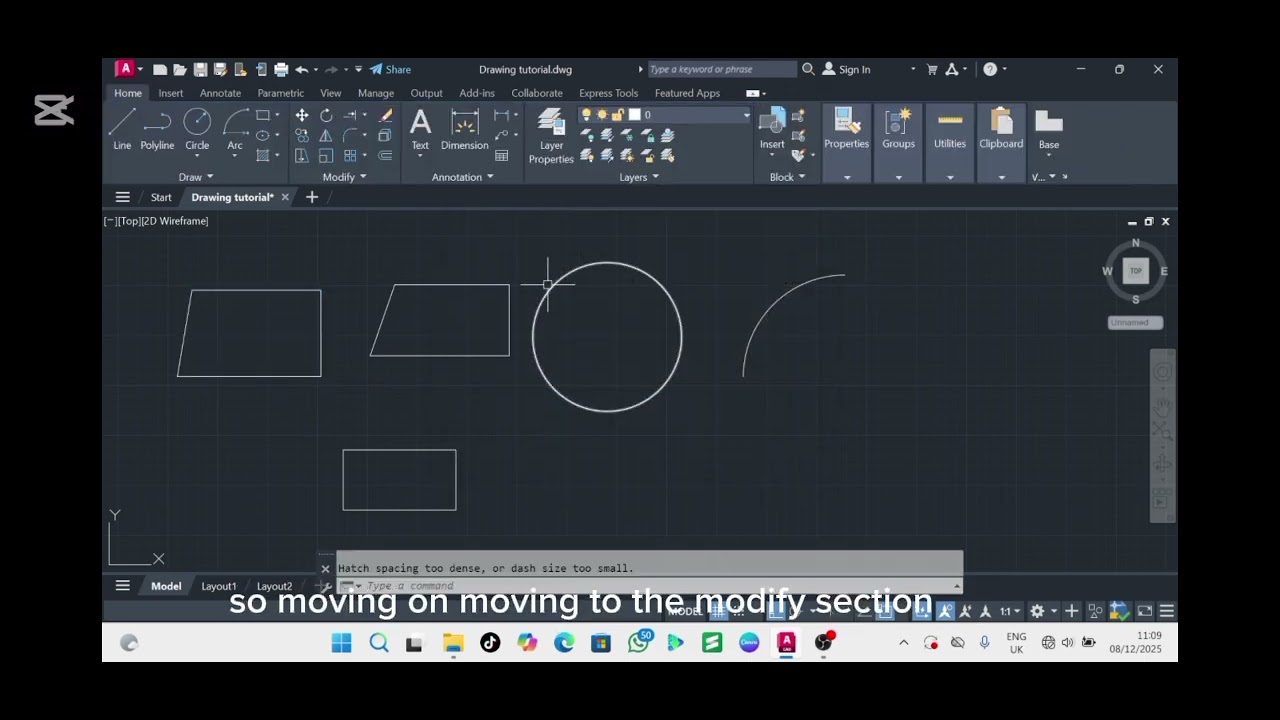Expand the Block panel

click(787, 177)
